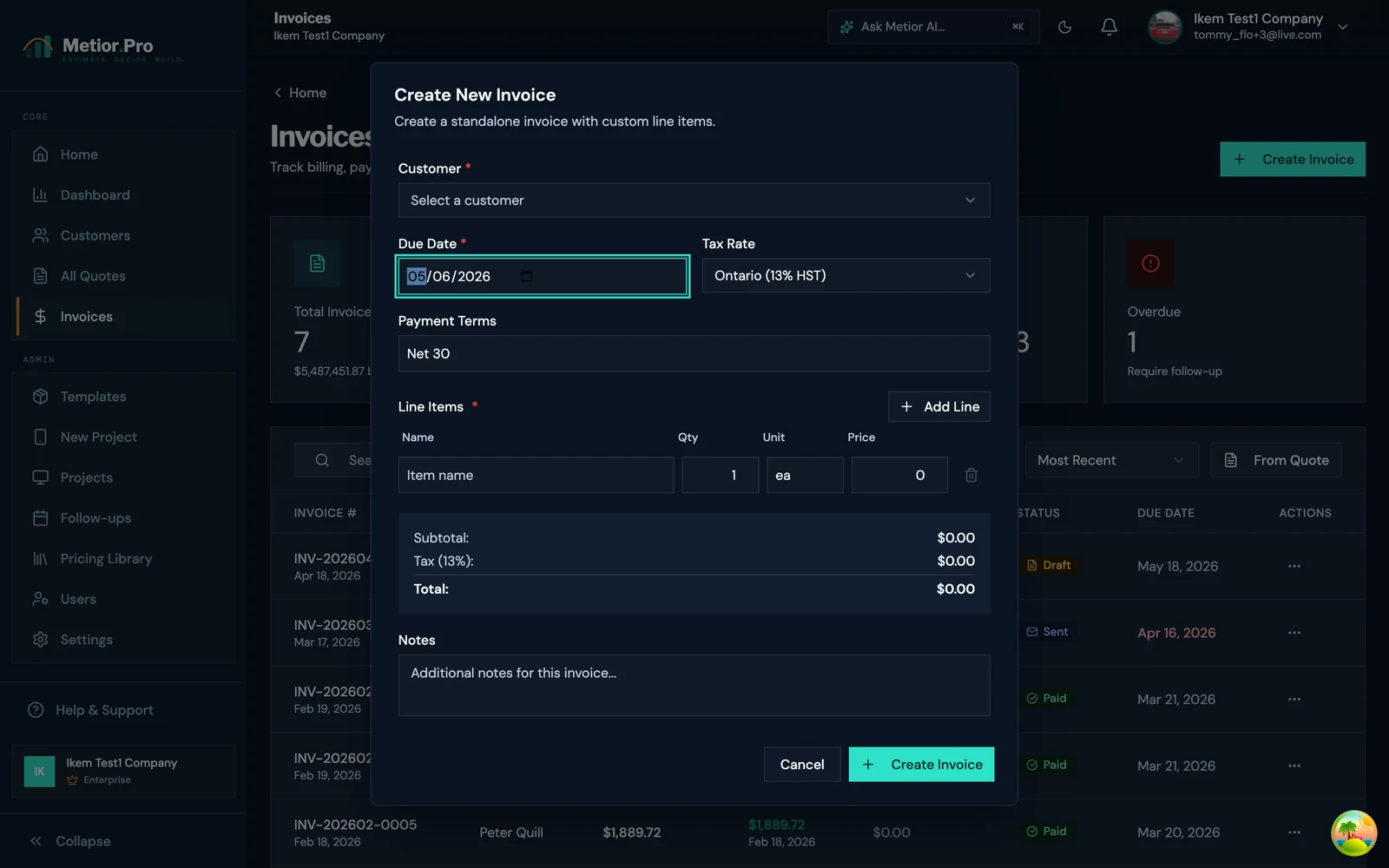The height and width of the screenshot is (868, 1389).
Task: Open actions menu for May 18, 2026 invoice
Action: tap(1294, 566)
